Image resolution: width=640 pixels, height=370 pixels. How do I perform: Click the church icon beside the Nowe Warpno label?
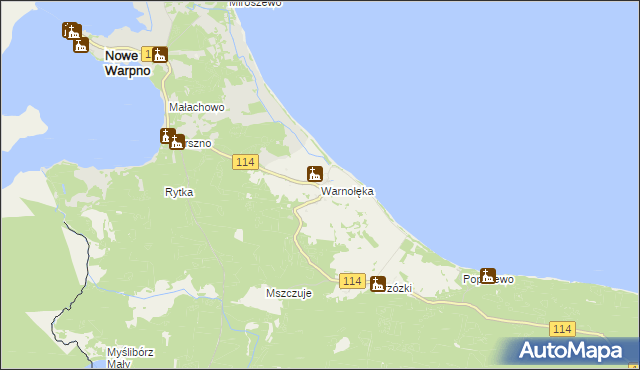[160, 54]
